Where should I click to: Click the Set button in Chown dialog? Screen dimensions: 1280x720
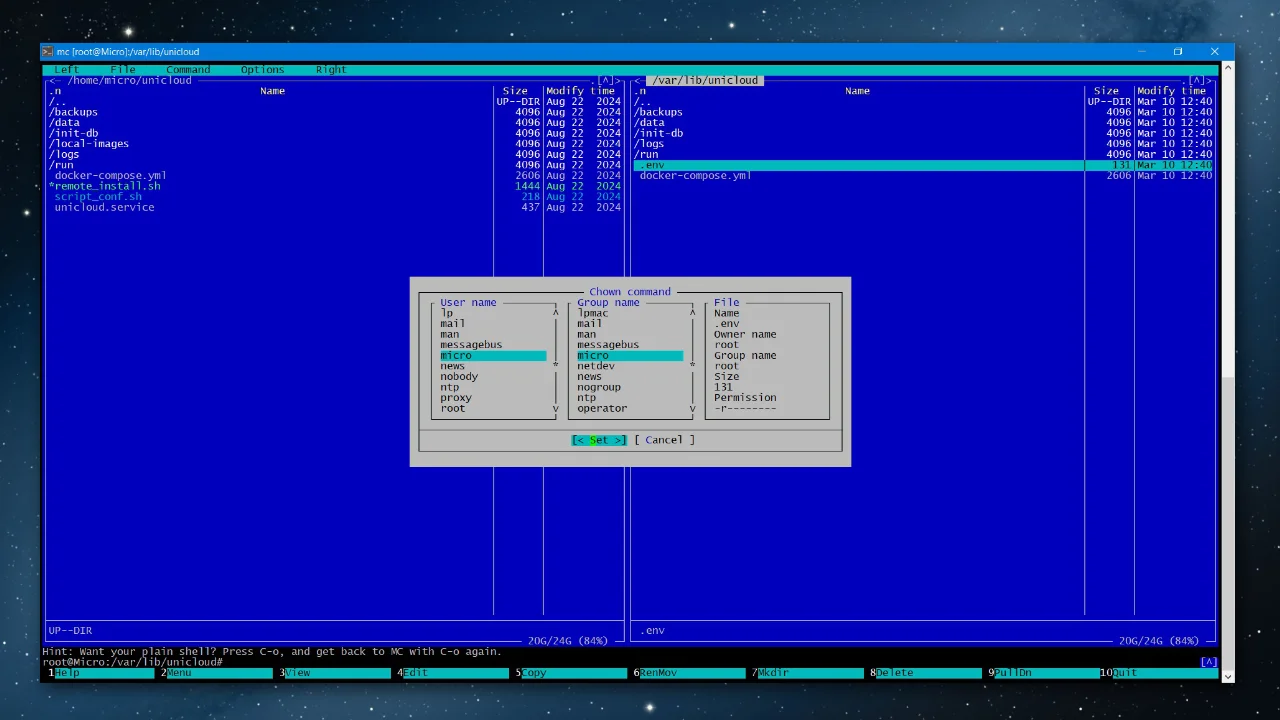click(599, 440)
